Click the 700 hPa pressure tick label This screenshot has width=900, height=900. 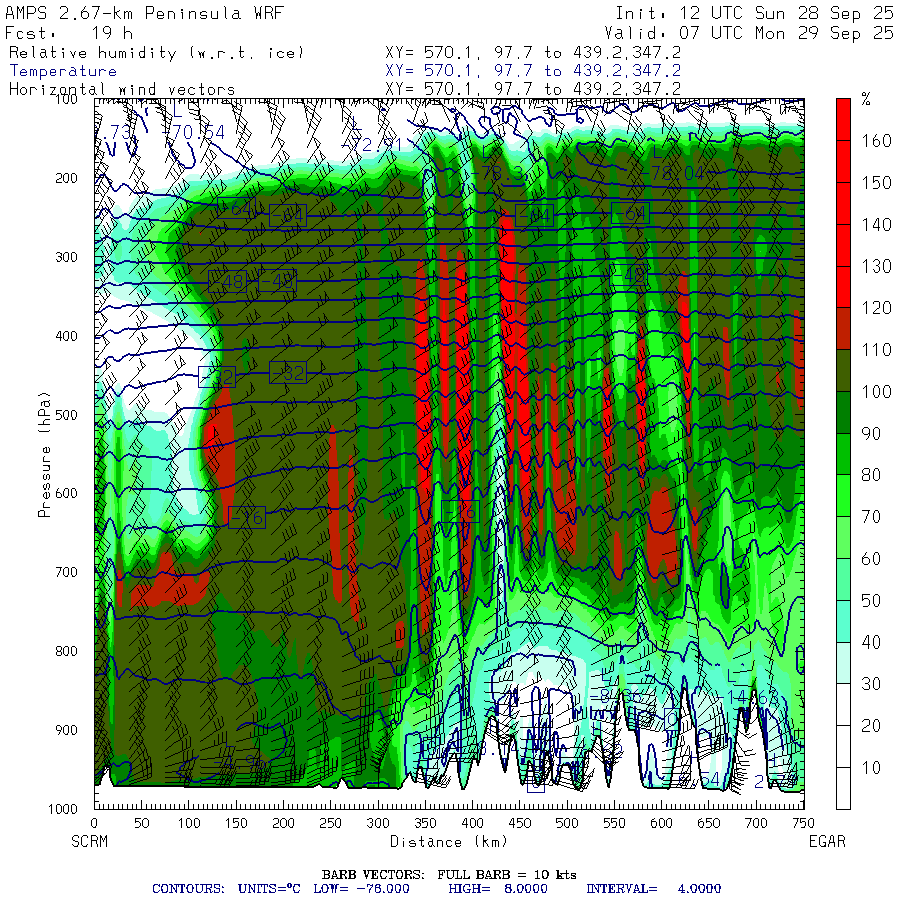[x=67, y=572]
